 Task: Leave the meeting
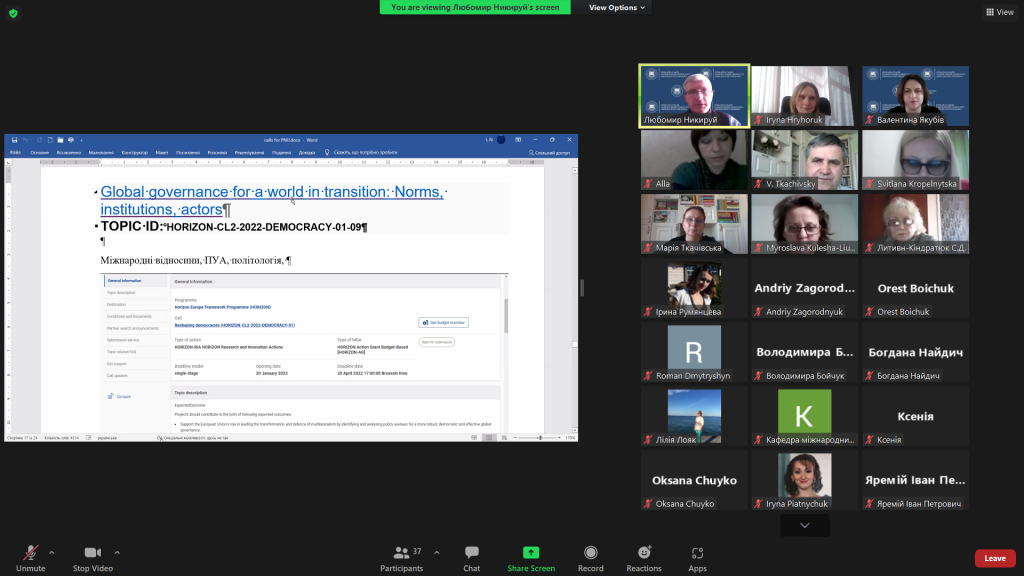[x=995, y=558]
